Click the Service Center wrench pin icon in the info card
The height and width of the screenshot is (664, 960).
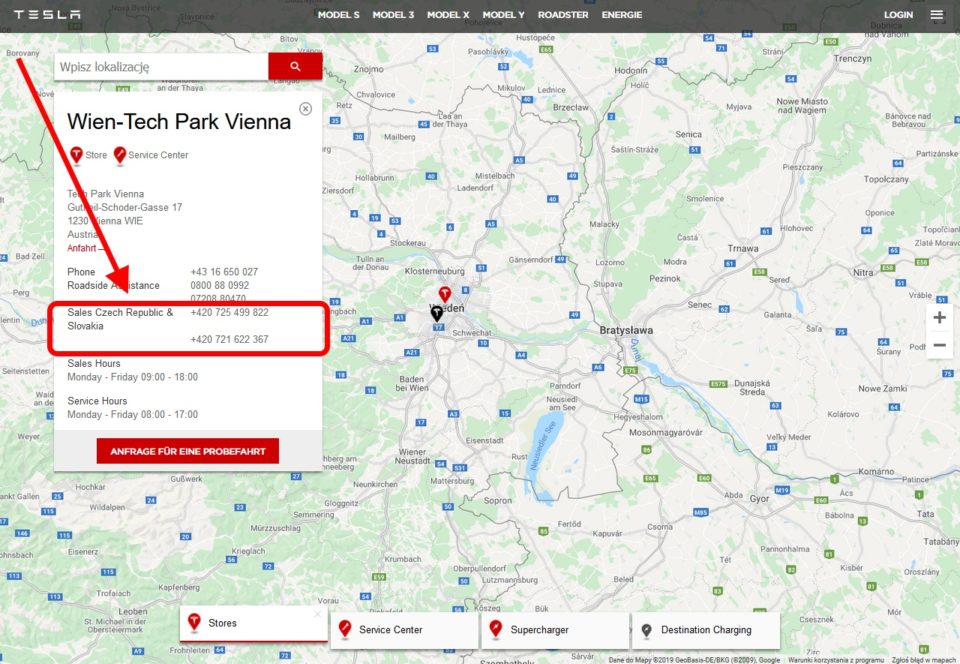[120, 155]
